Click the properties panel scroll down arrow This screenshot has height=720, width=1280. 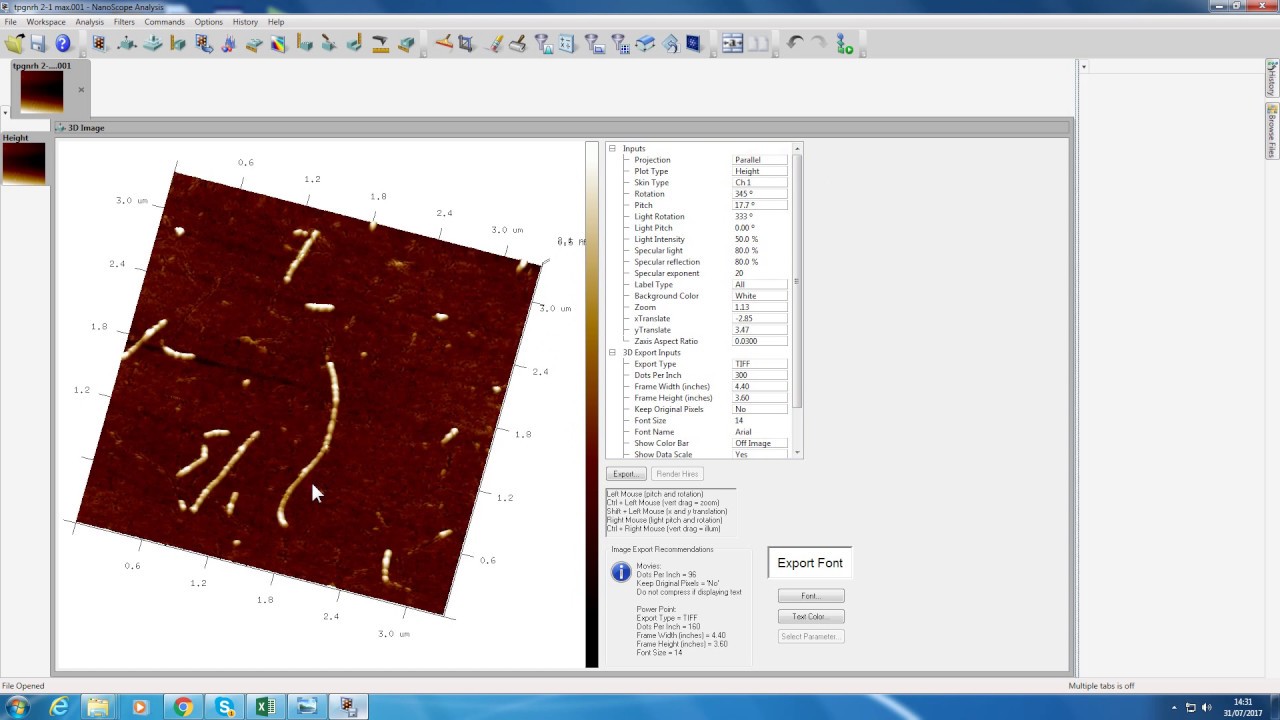click(797, 453)
